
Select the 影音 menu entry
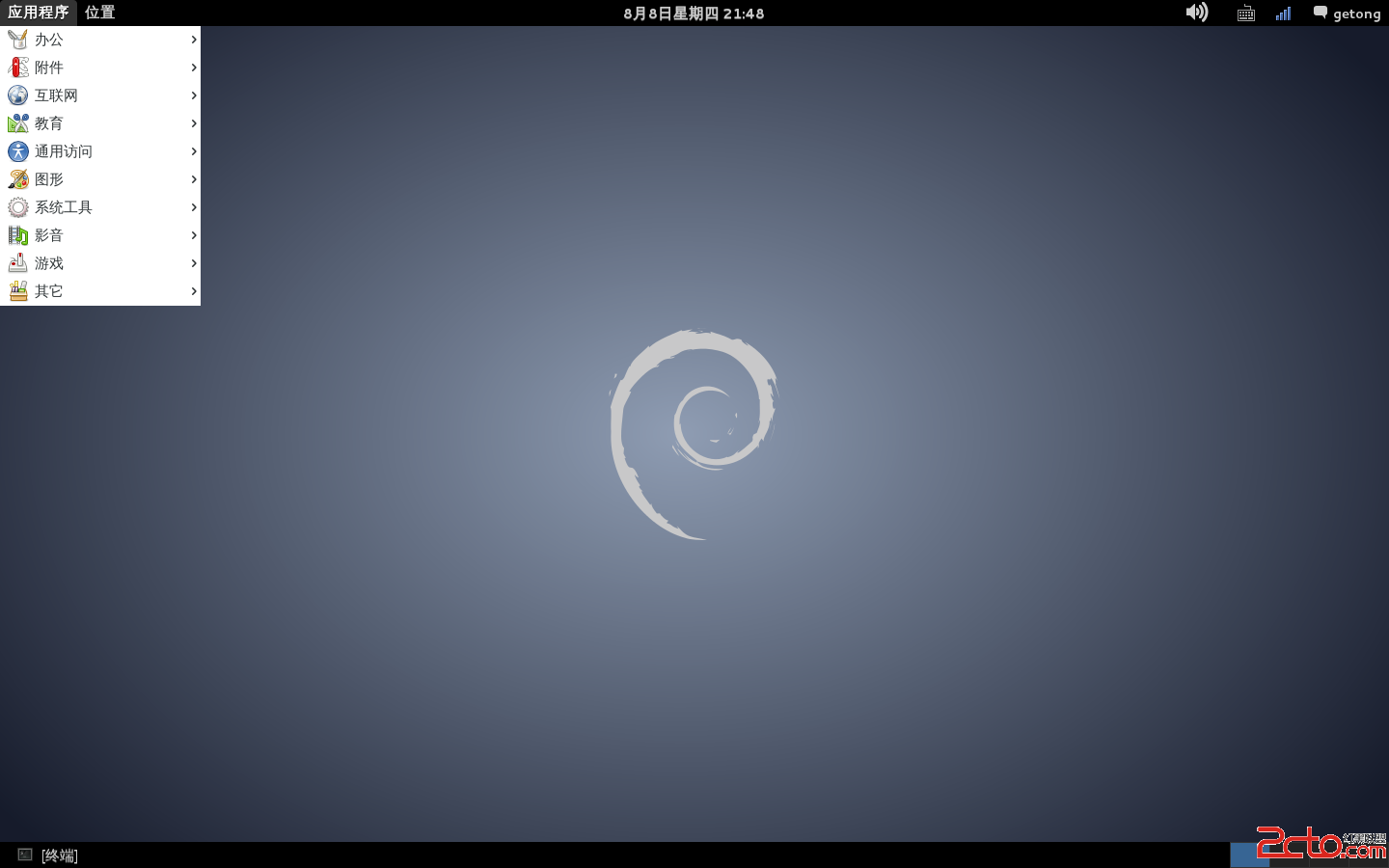click(100, 235)
